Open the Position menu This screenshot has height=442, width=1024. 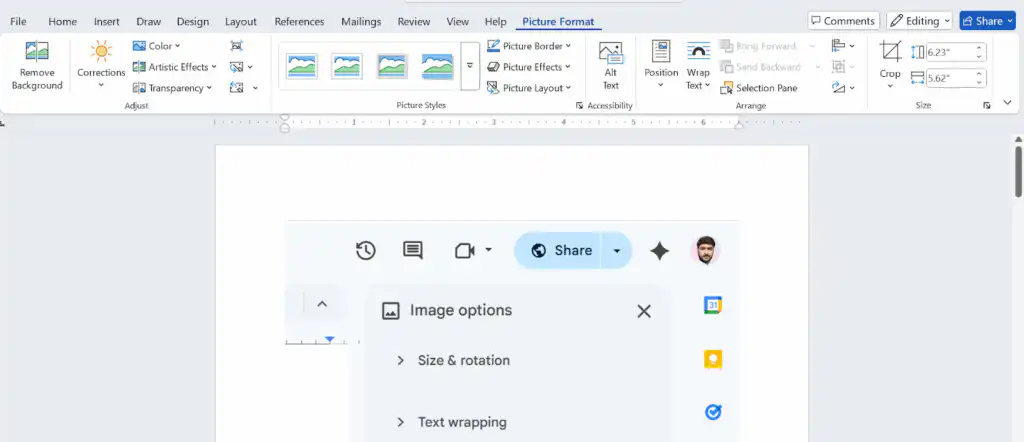click(x=661, y=65)
